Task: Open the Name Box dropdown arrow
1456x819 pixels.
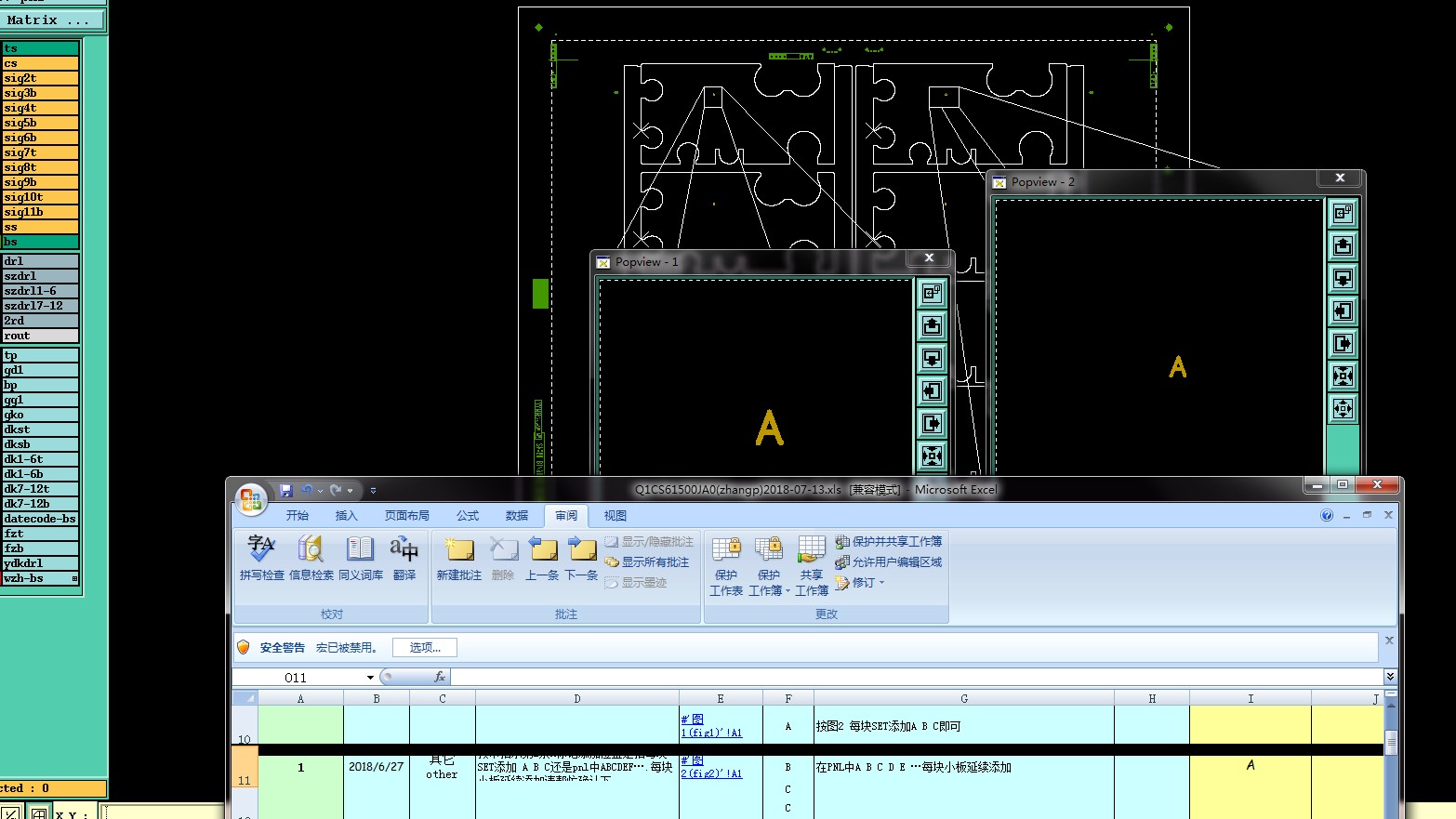Action: pos(370,678)
